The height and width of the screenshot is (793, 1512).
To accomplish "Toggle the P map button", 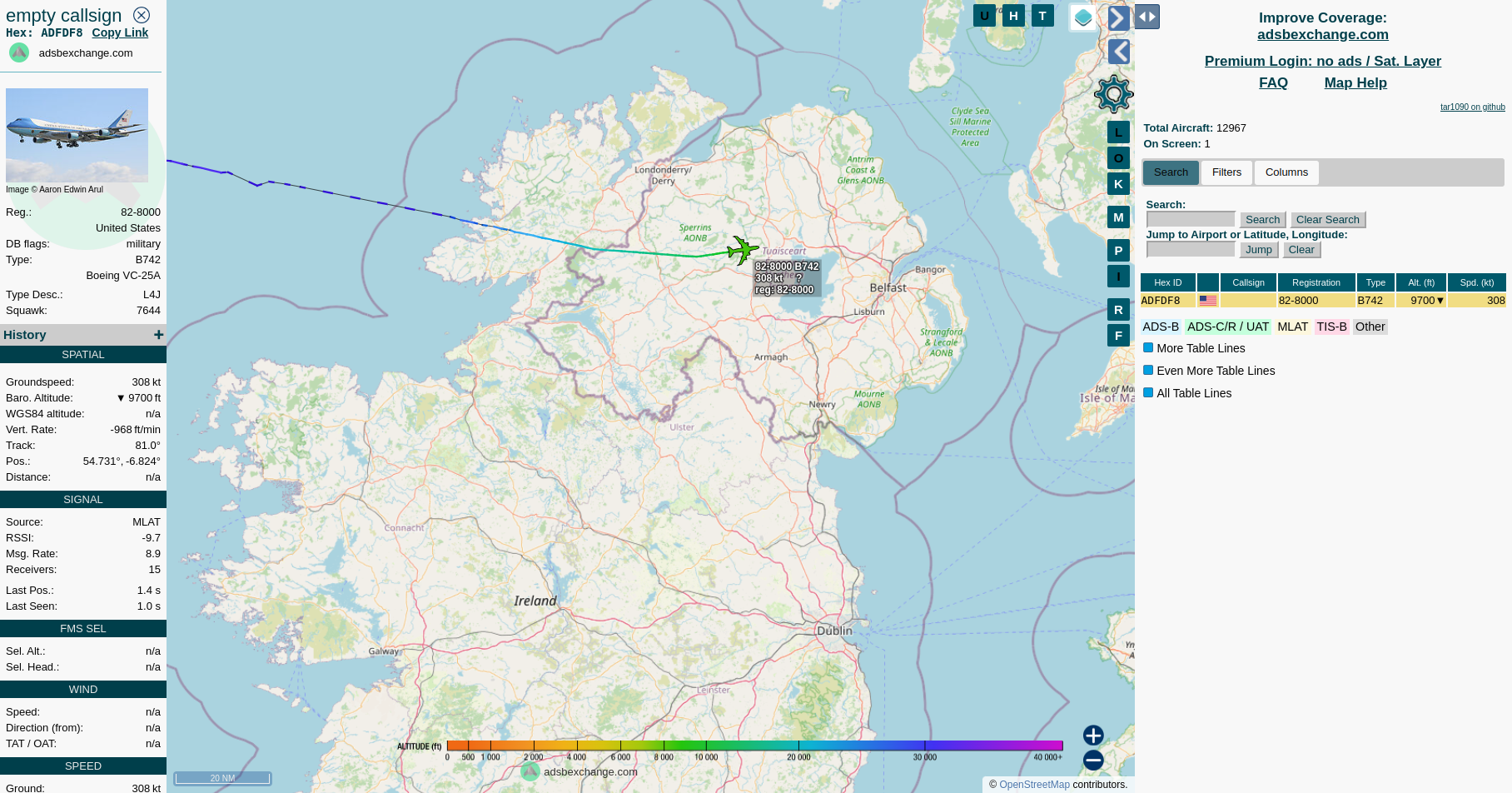I will tap(1118, 250).
